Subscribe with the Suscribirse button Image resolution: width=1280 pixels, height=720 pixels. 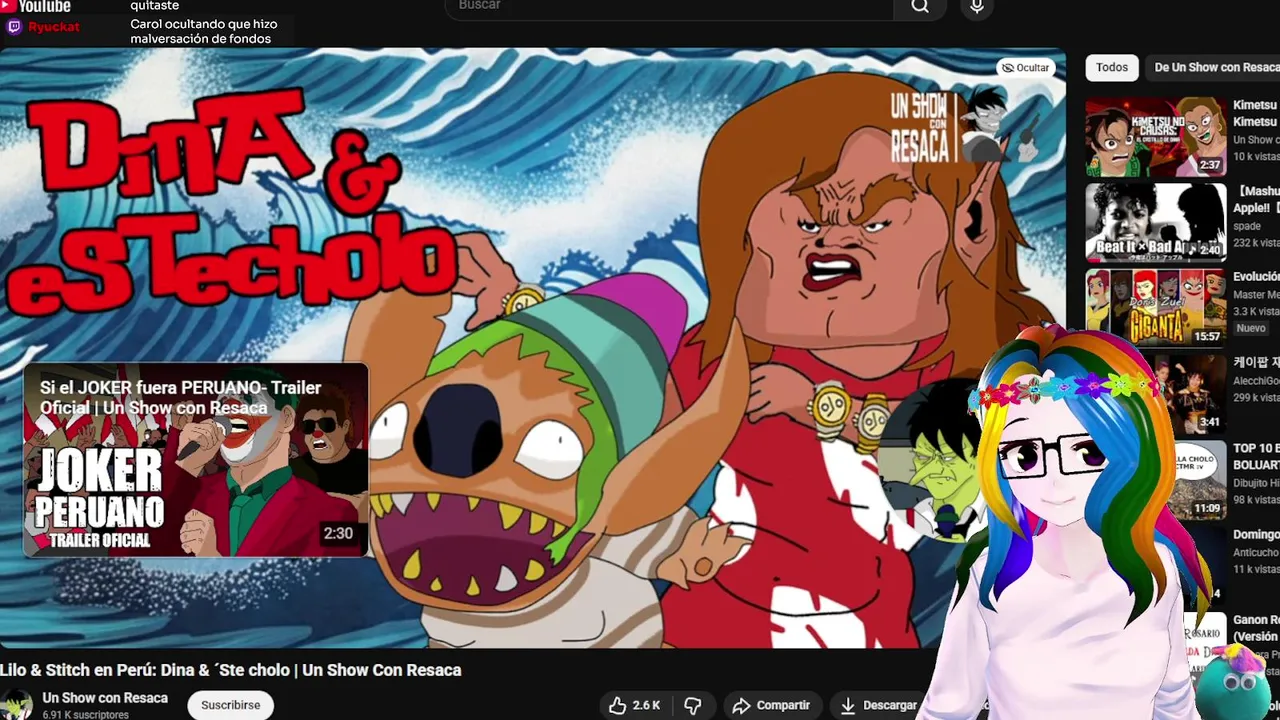[x=230, y=705]
